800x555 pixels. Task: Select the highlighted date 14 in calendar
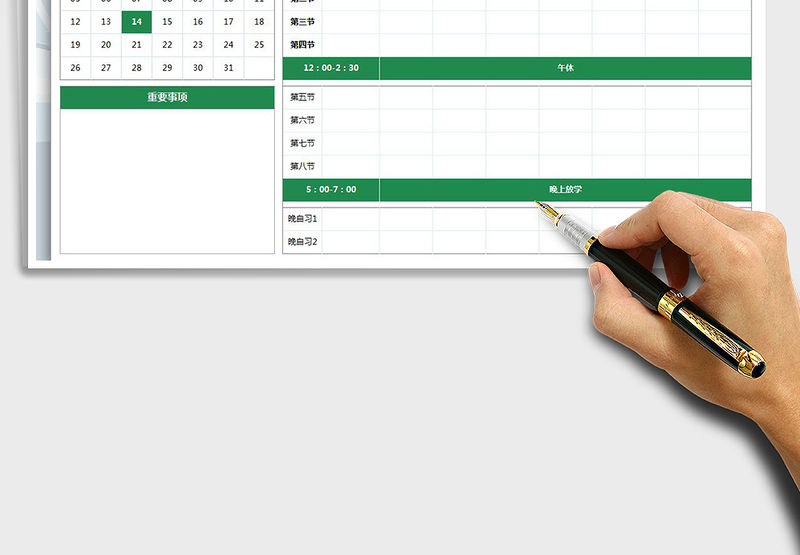pos(136,22)
